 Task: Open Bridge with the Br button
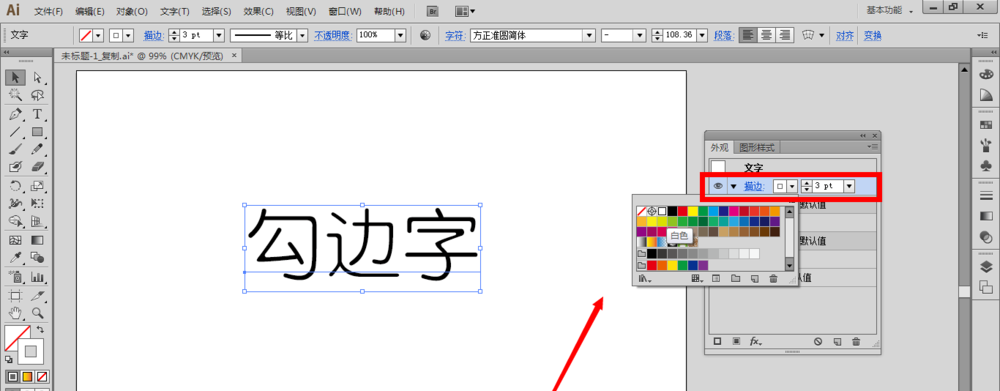(433, 11)
